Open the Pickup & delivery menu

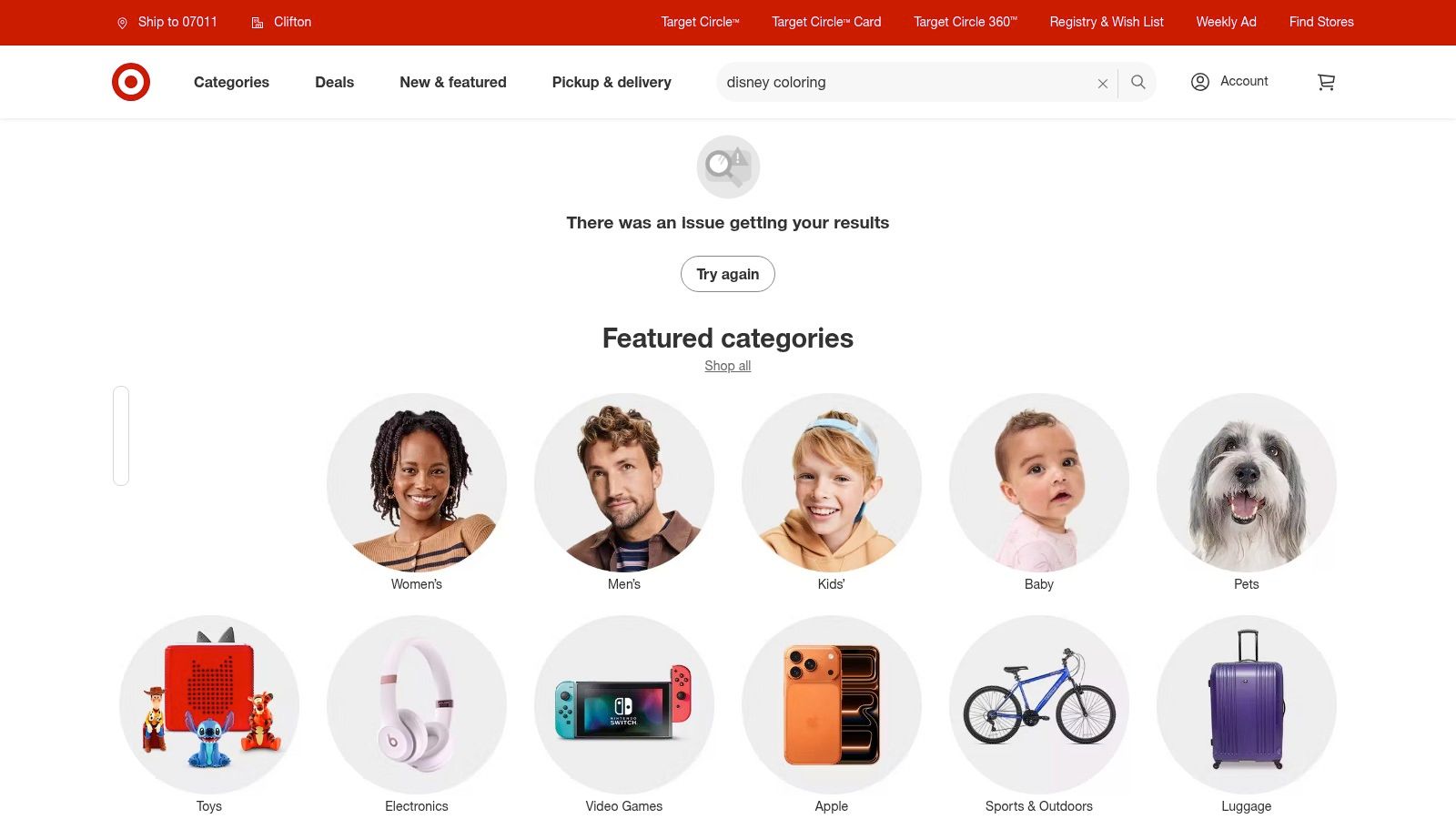(612, 82)
